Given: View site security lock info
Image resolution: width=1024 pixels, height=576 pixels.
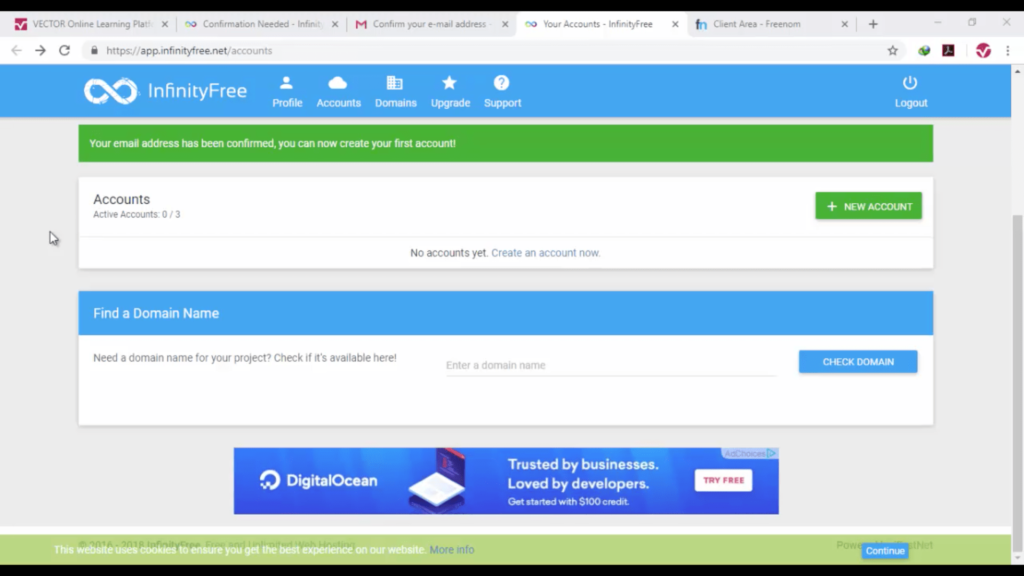Looking at the screenshot, I should [x=94, y=50].
